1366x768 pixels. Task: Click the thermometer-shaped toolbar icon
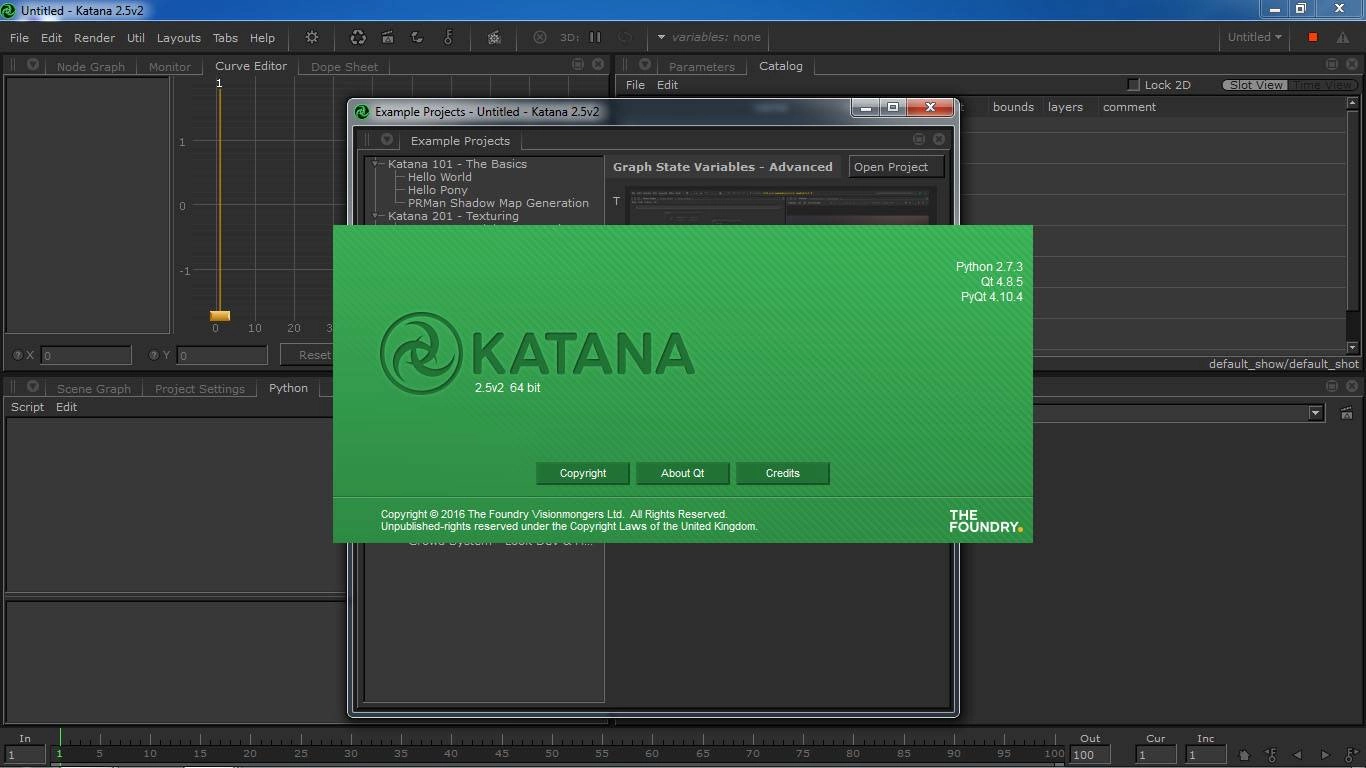448,37
